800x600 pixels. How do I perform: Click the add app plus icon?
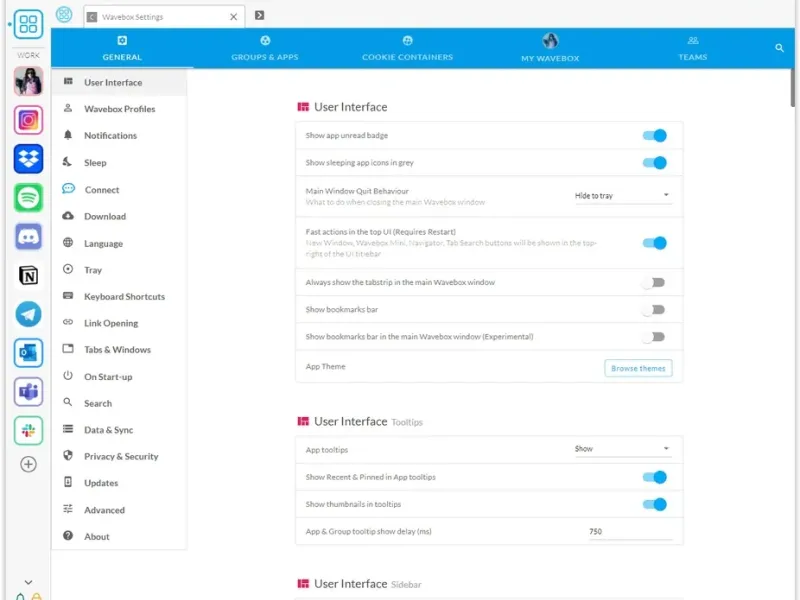(28, 464)
